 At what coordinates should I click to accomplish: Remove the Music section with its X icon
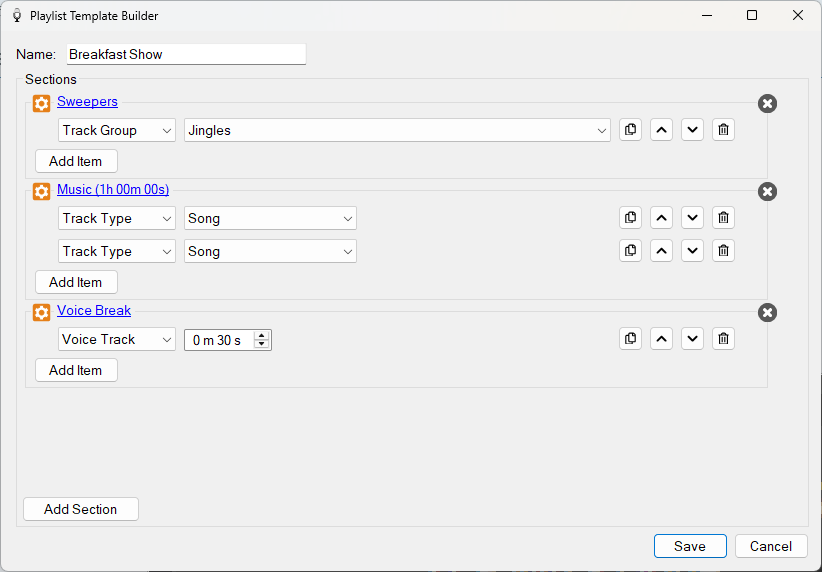[767, 191]
